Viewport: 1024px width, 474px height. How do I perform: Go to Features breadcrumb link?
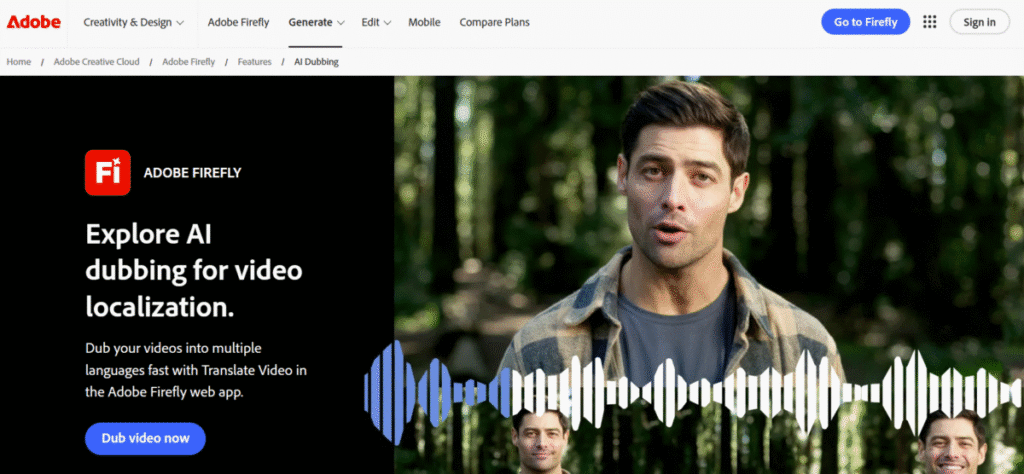pos(254,62)
